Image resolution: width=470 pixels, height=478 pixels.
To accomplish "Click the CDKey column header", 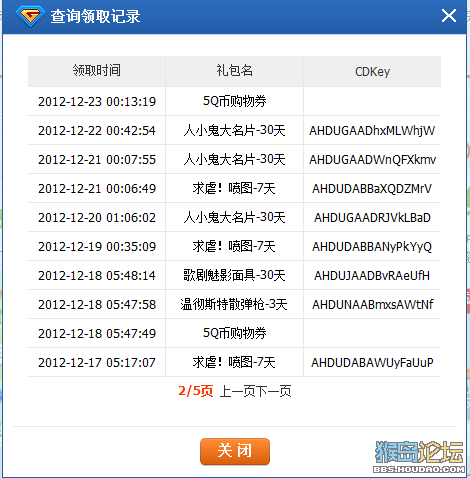I will 372,72.
